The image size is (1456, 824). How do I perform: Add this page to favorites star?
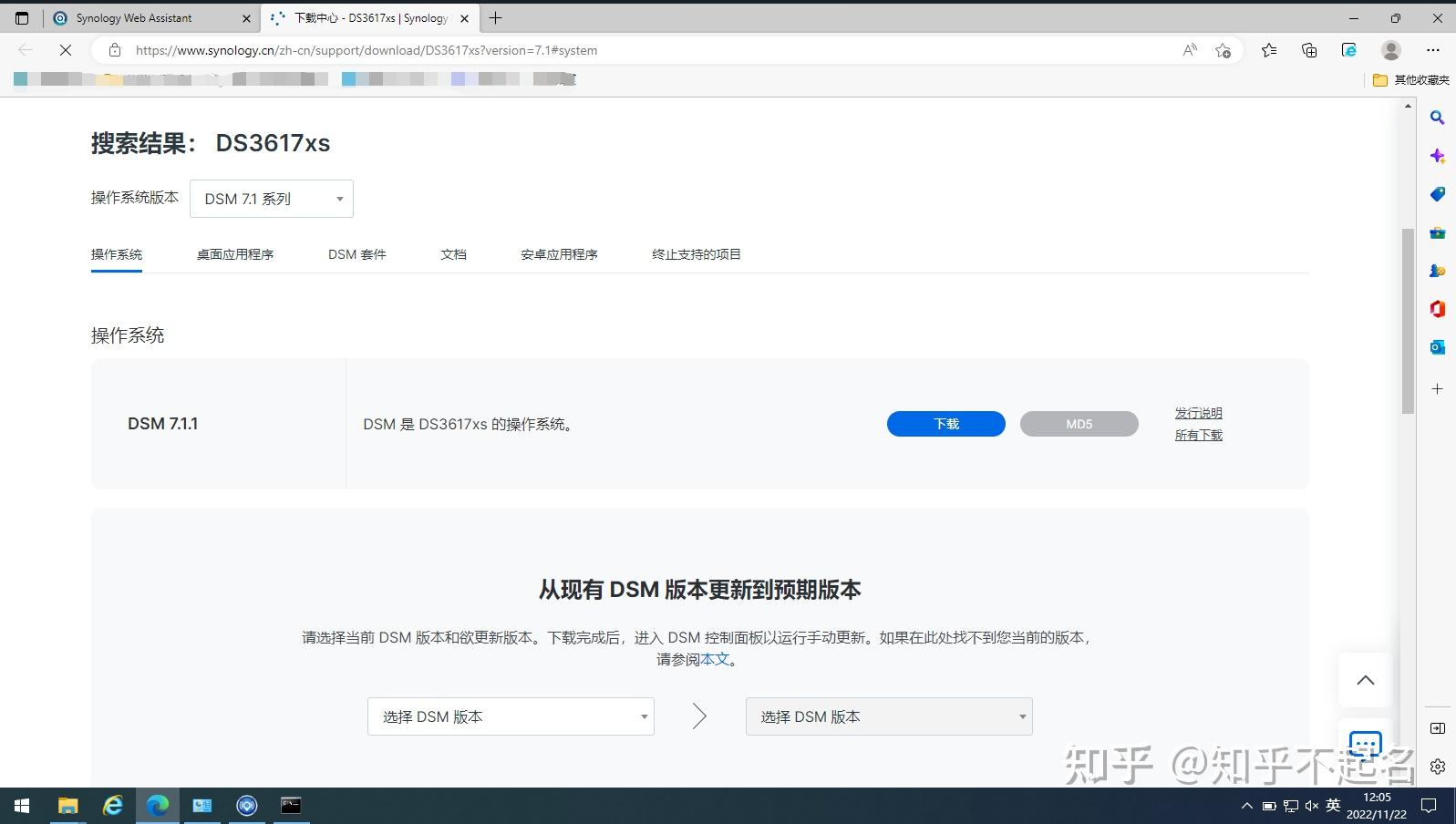pyautogui.click(x=1224, y=50)
